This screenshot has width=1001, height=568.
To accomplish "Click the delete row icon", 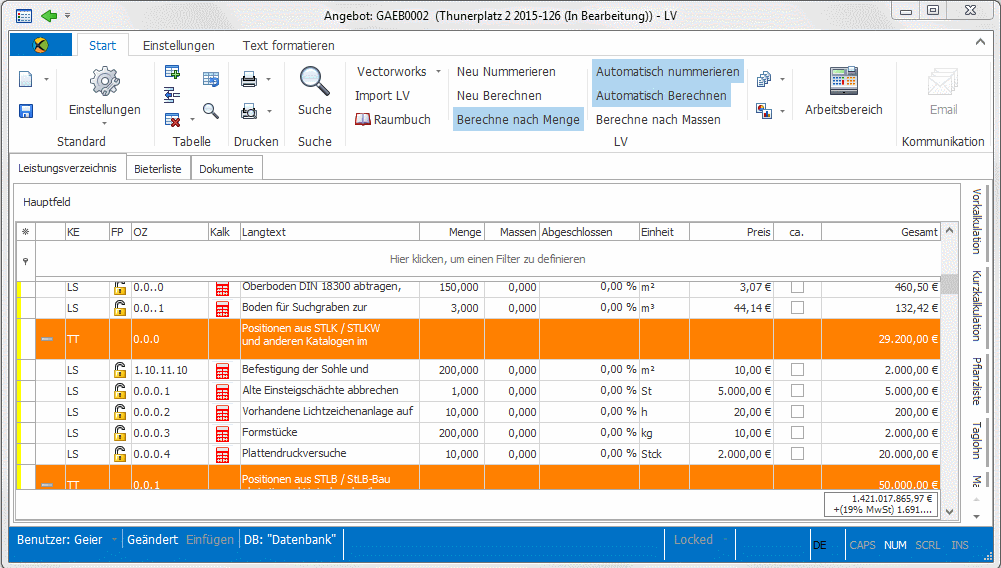I will [172, 119].
